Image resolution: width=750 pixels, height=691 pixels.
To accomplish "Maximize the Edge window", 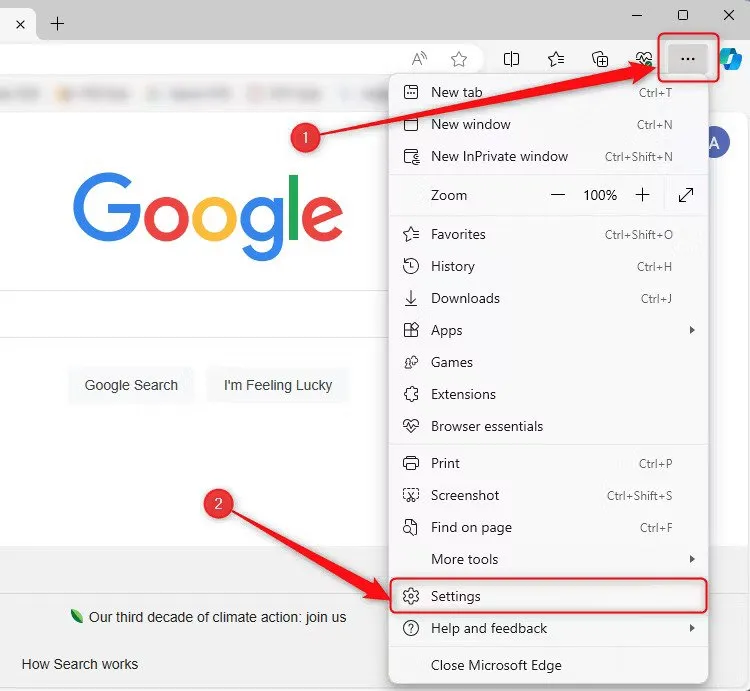I will (x=683, y=15).
